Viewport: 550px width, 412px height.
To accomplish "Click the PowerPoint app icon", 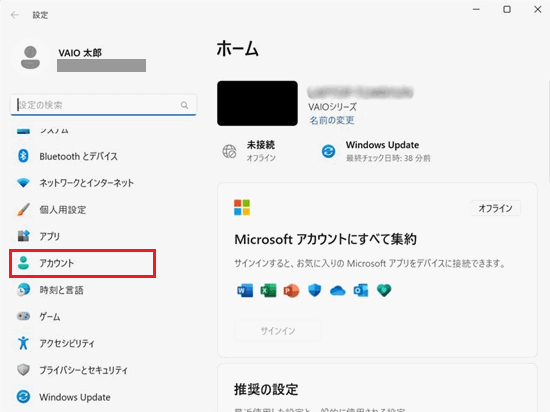I will point(291,290).
